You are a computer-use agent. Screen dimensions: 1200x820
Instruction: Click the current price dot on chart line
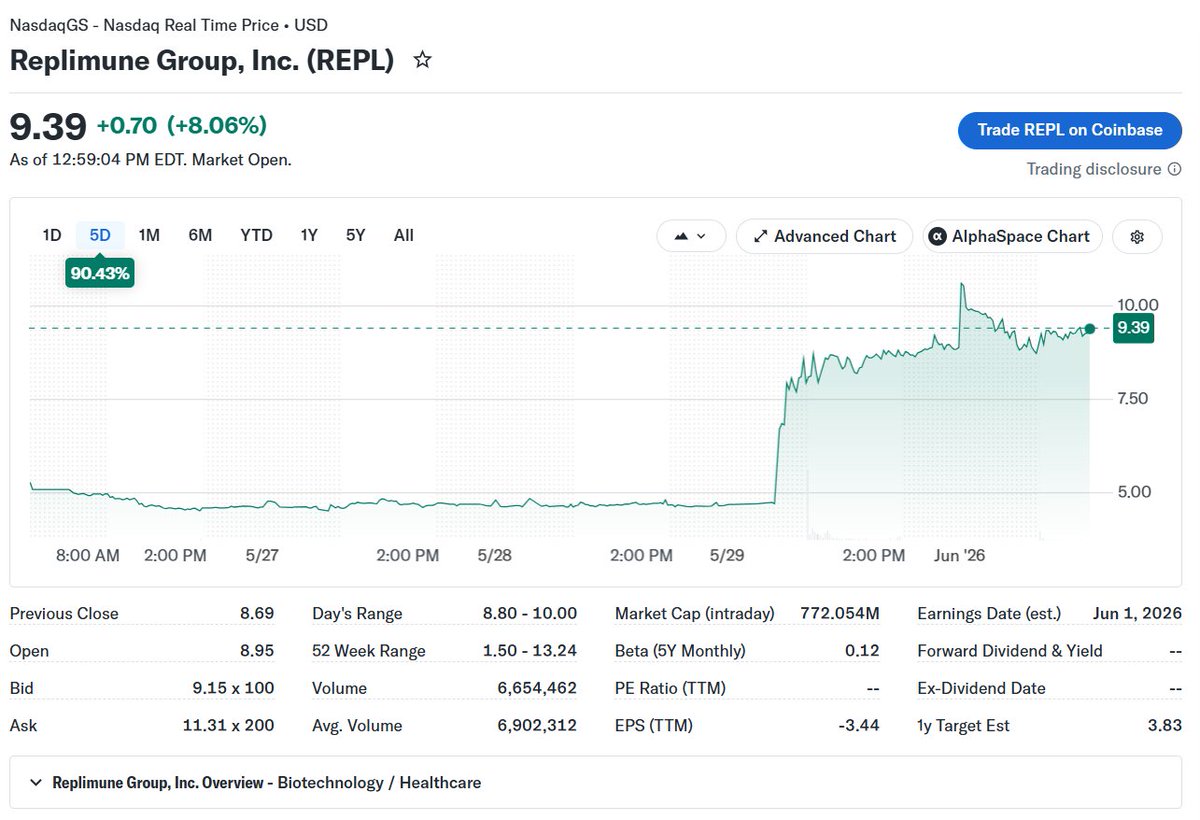[1090, 328]
